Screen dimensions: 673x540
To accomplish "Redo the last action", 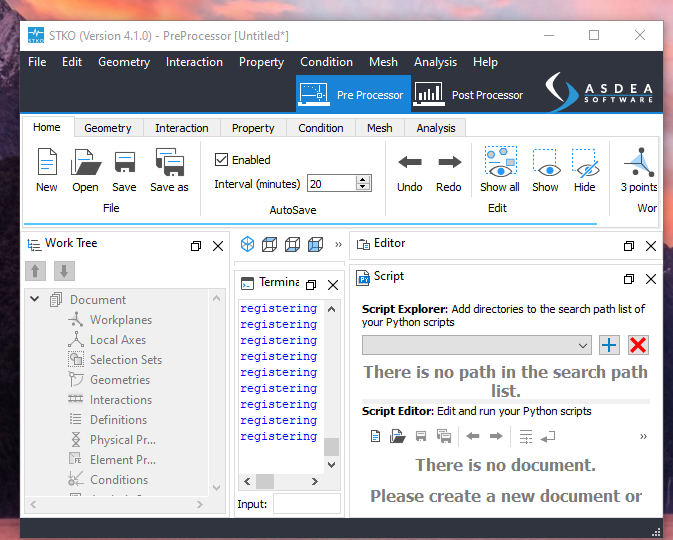I will tap(449, 162).
